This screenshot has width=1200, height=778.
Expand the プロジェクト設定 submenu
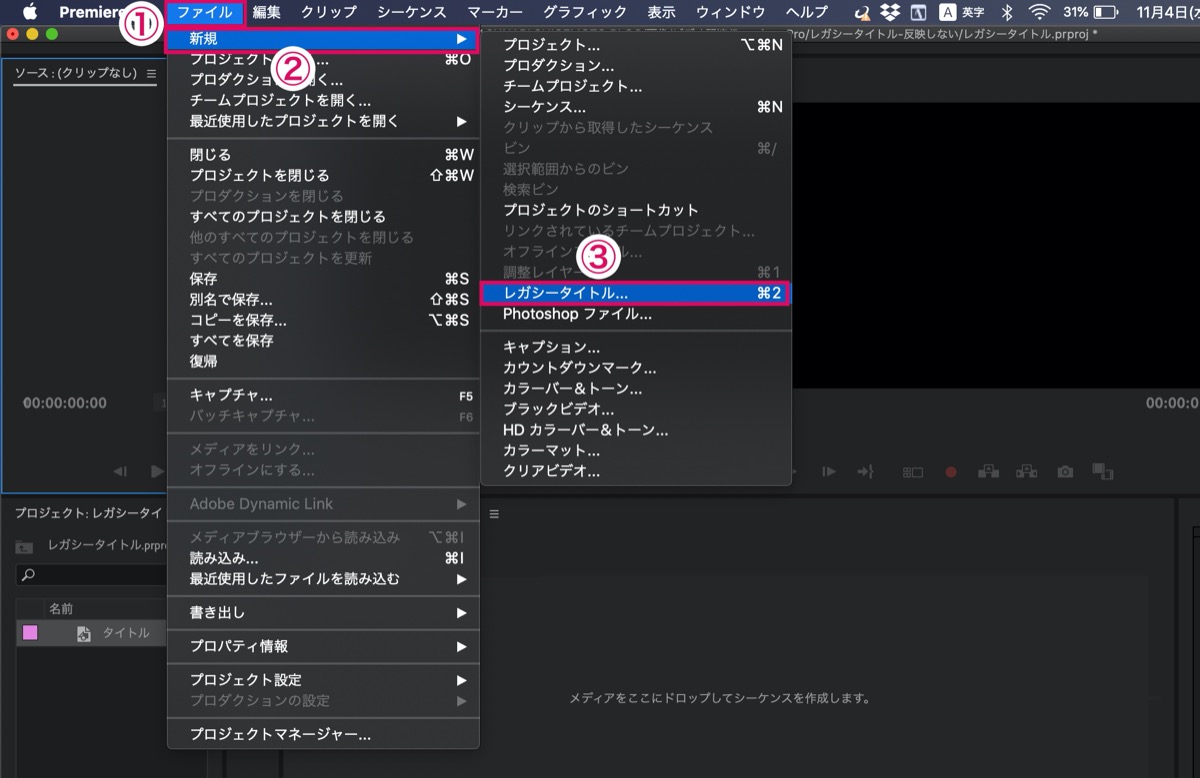coord(323,680)
